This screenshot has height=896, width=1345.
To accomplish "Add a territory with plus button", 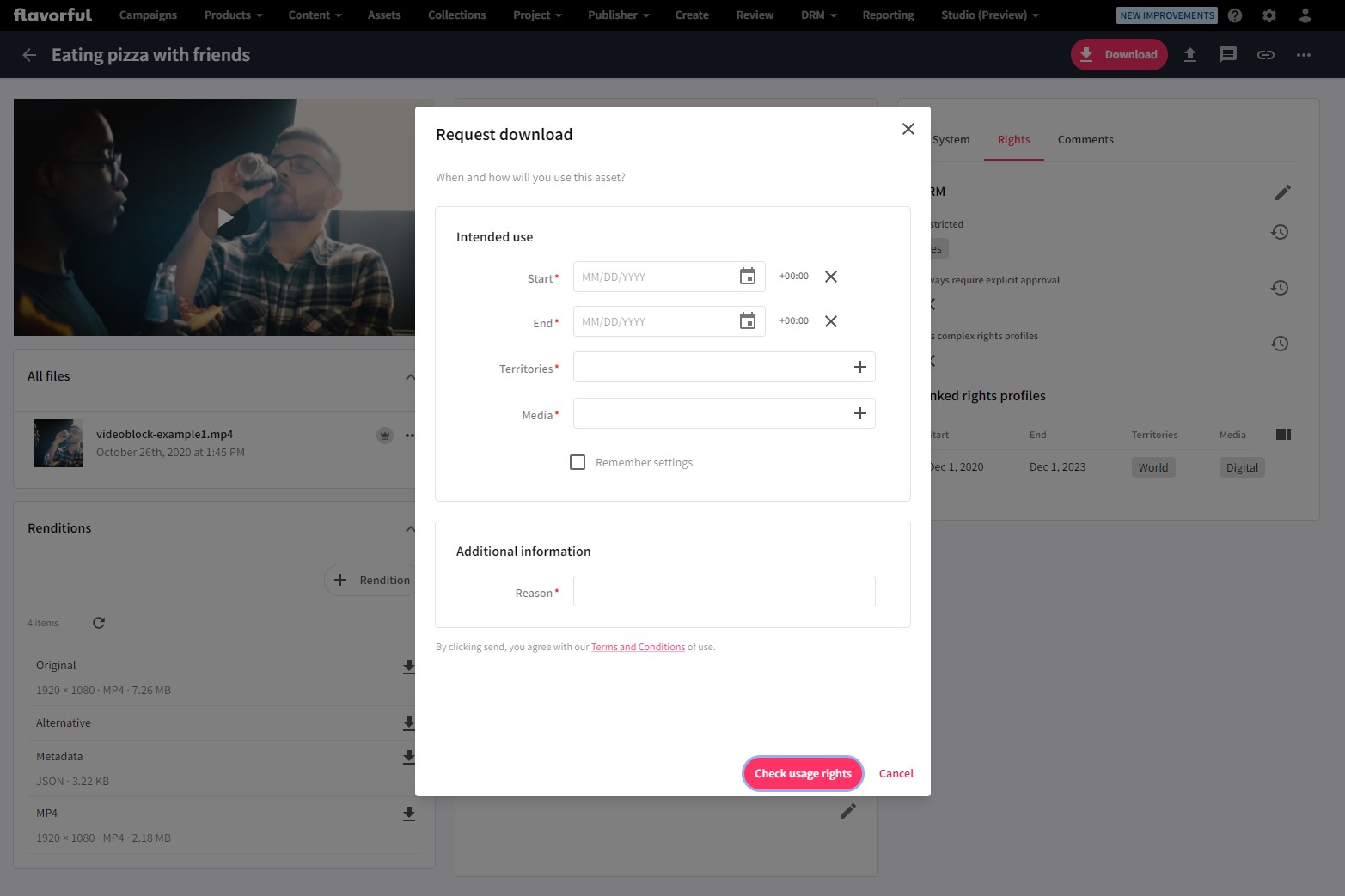I will point(859,368).
